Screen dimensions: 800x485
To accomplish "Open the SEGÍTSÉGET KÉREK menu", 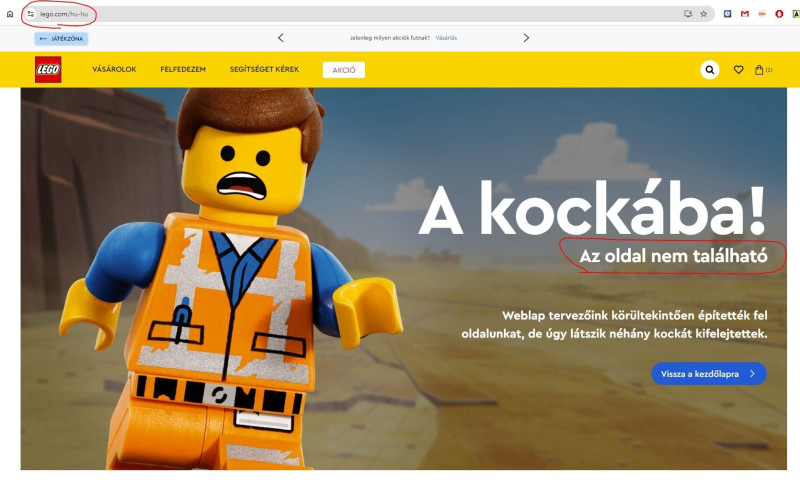I will pyautogui.click(x=264, y=69).
